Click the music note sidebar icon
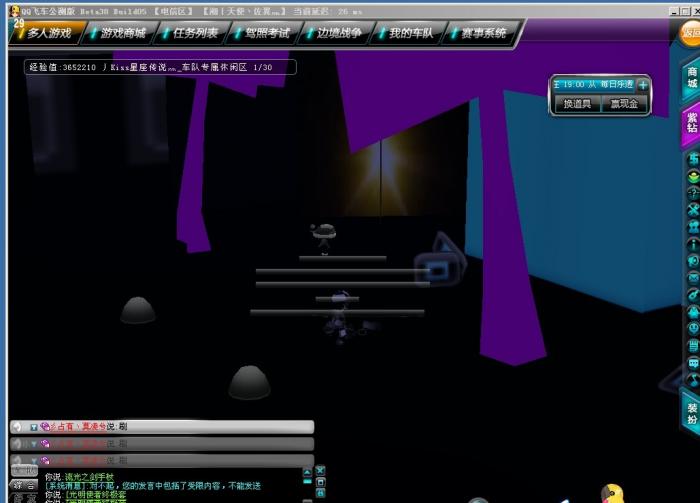 tap(693, 380)
